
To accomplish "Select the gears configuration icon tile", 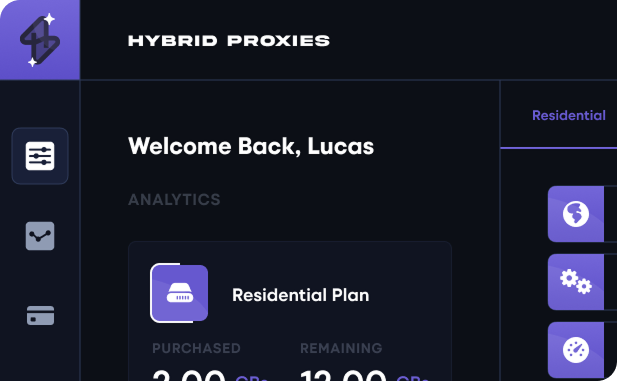I will click(576, 282).
